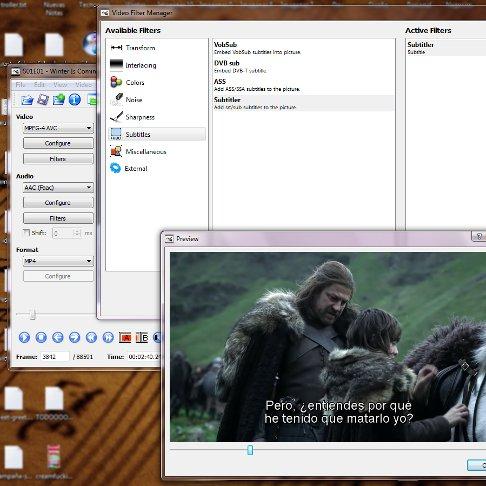This screenshot has width=486, height=486.
Task: Choose the DVB sub filter
Action: (303, 66)
